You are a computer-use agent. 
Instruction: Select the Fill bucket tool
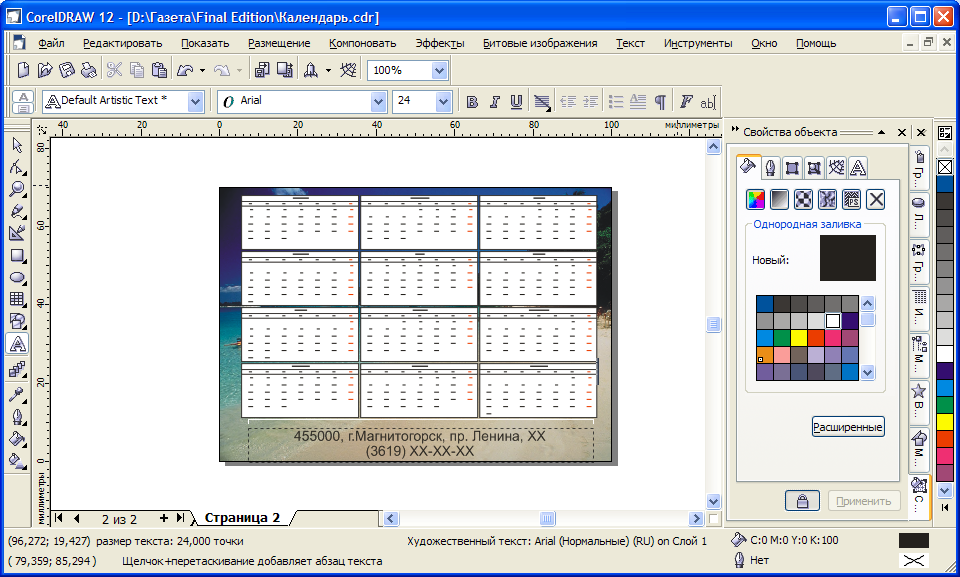pos(17,439)
